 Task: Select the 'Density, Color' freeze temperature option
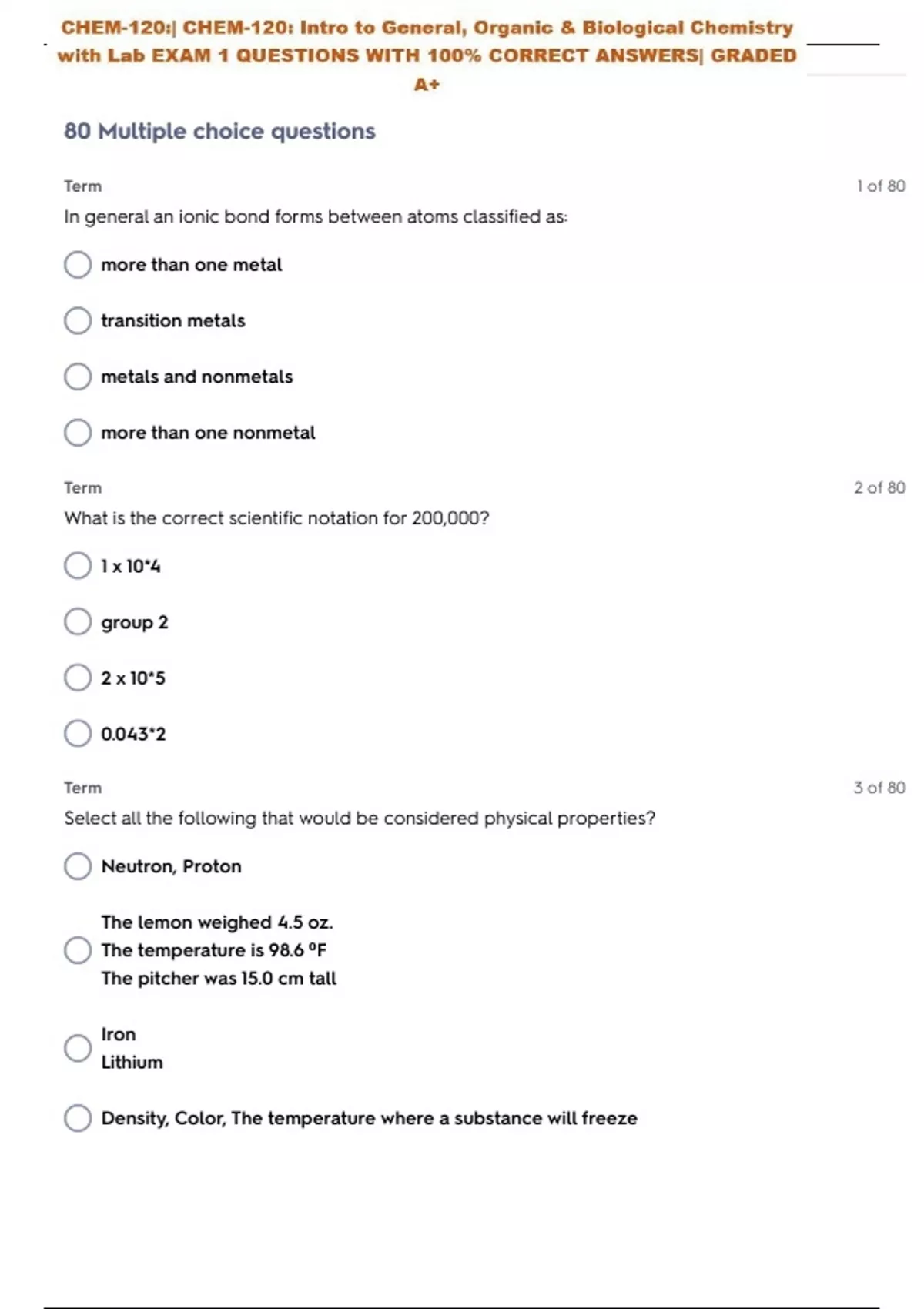78,1118
